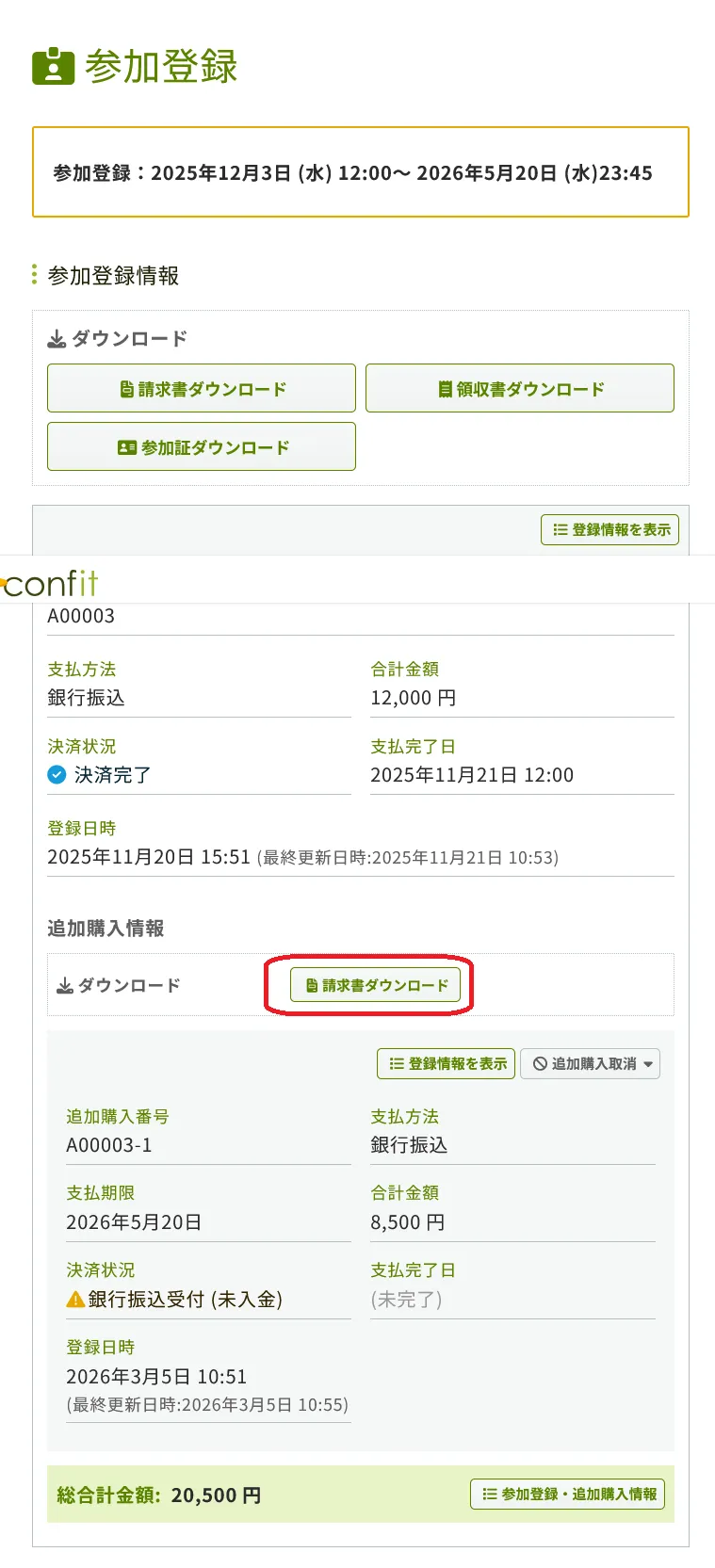Click dotted icon beside 参加登録情報 heading

click(x=35, y=275)
